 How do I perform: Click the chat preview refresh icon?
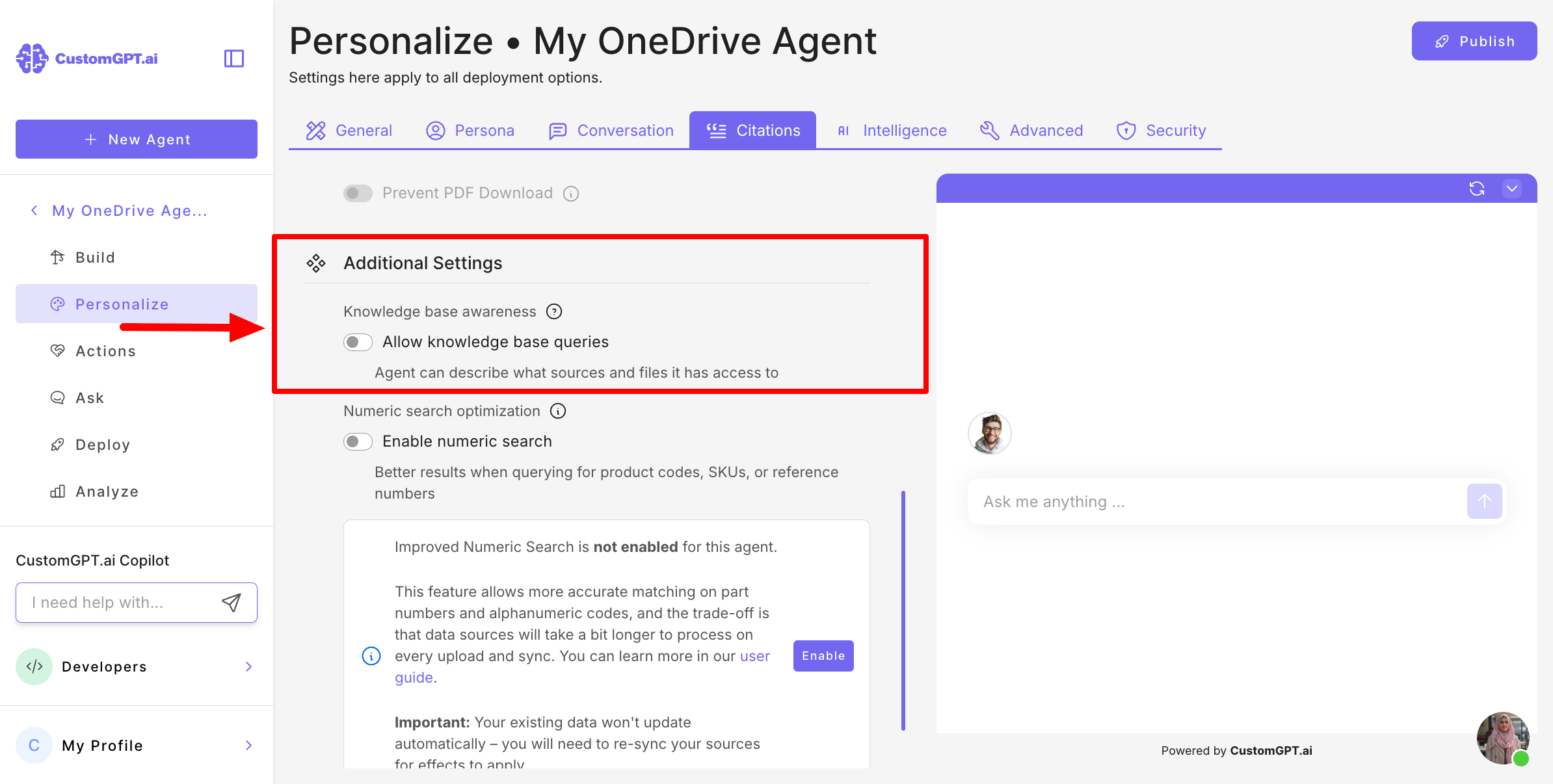(x=1476, y=189)
